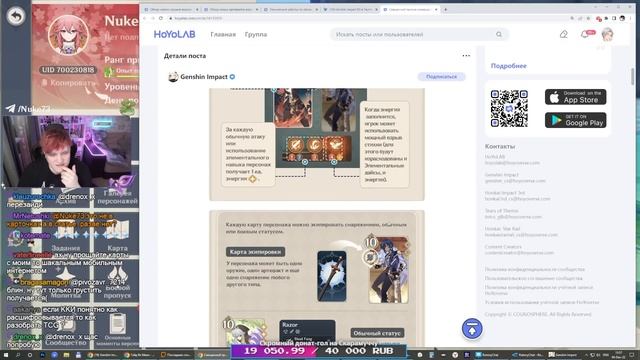640x360 pixels.
Task: Switch to the first browser tab
Action: pos(171,9)
